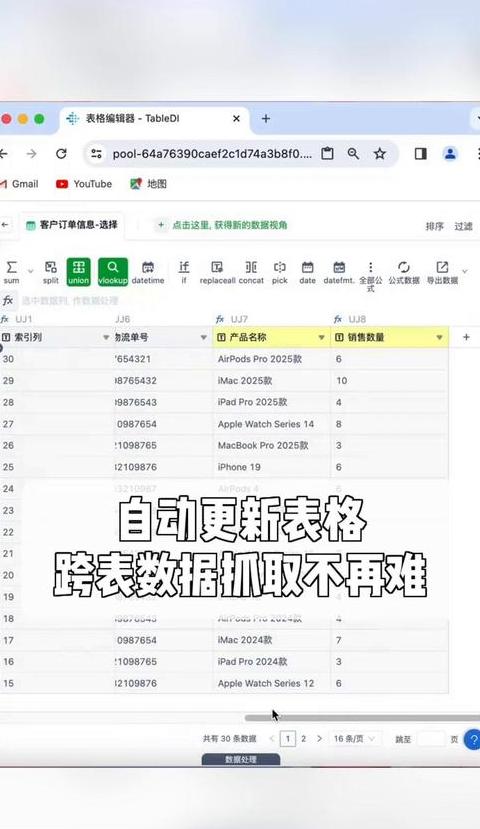Viewport: 480px width, 829px height.
Task: Select the sum formula tool
Action: [x=11, y=272]
